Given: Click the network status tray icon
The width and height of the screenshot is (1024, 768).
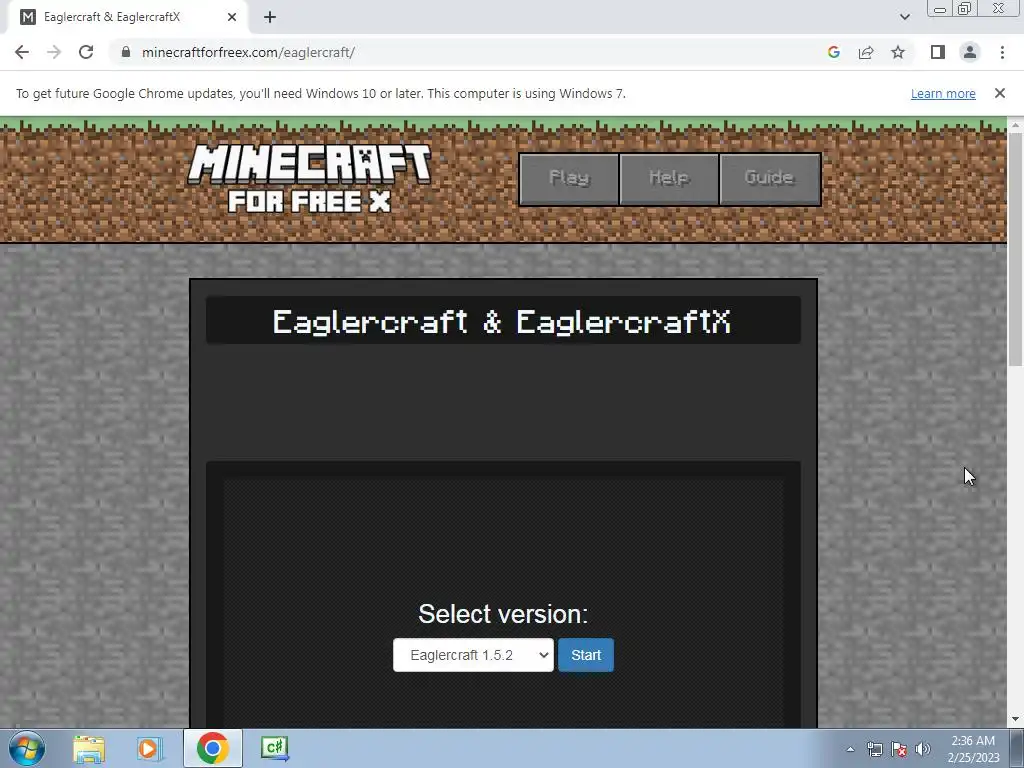Looking at the screenshot, I should 874,749.
